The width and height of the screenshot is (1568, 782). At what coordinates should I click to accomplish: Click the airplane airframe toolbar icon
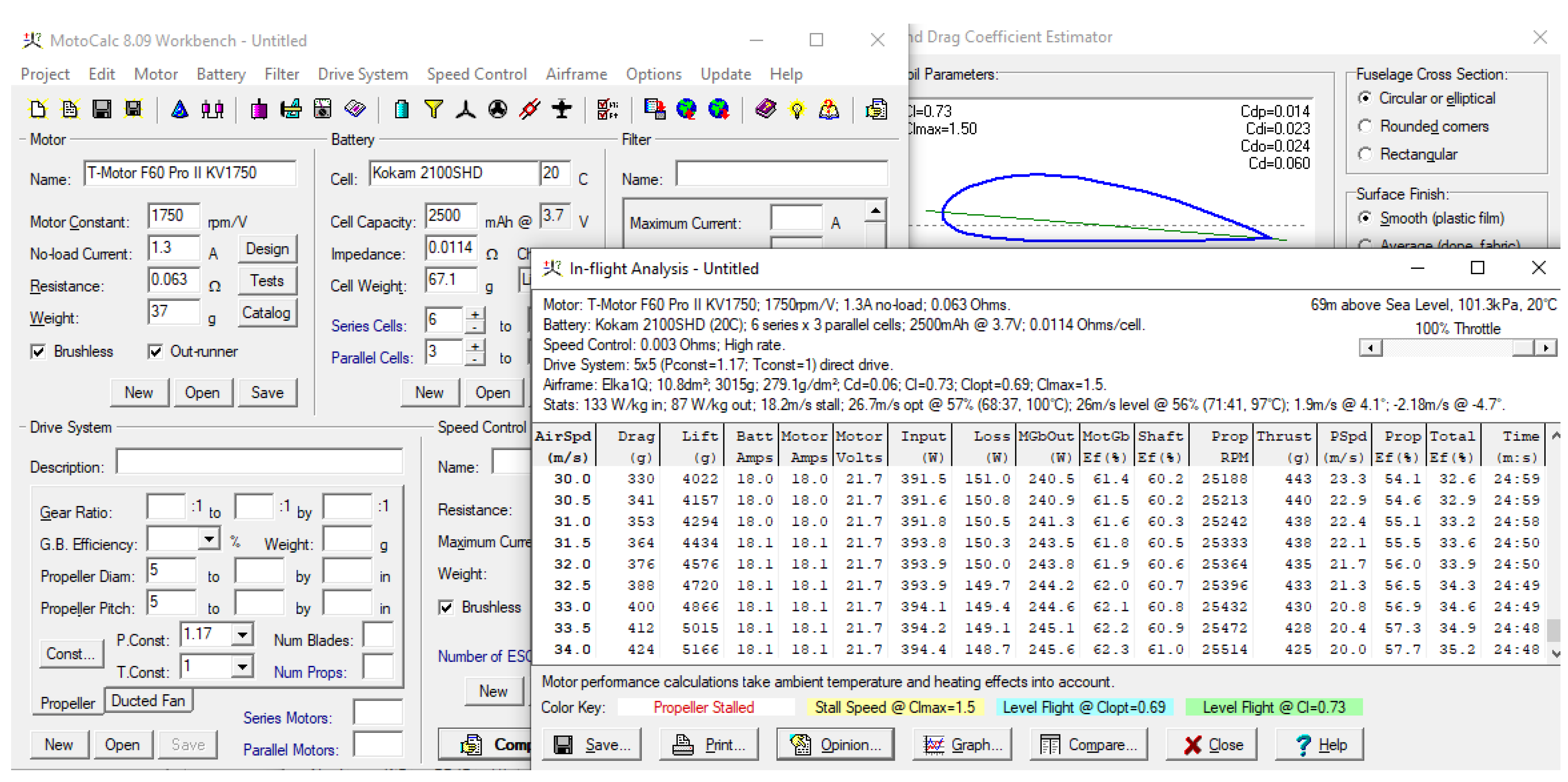pyautogui.click(x=561, y=110)
